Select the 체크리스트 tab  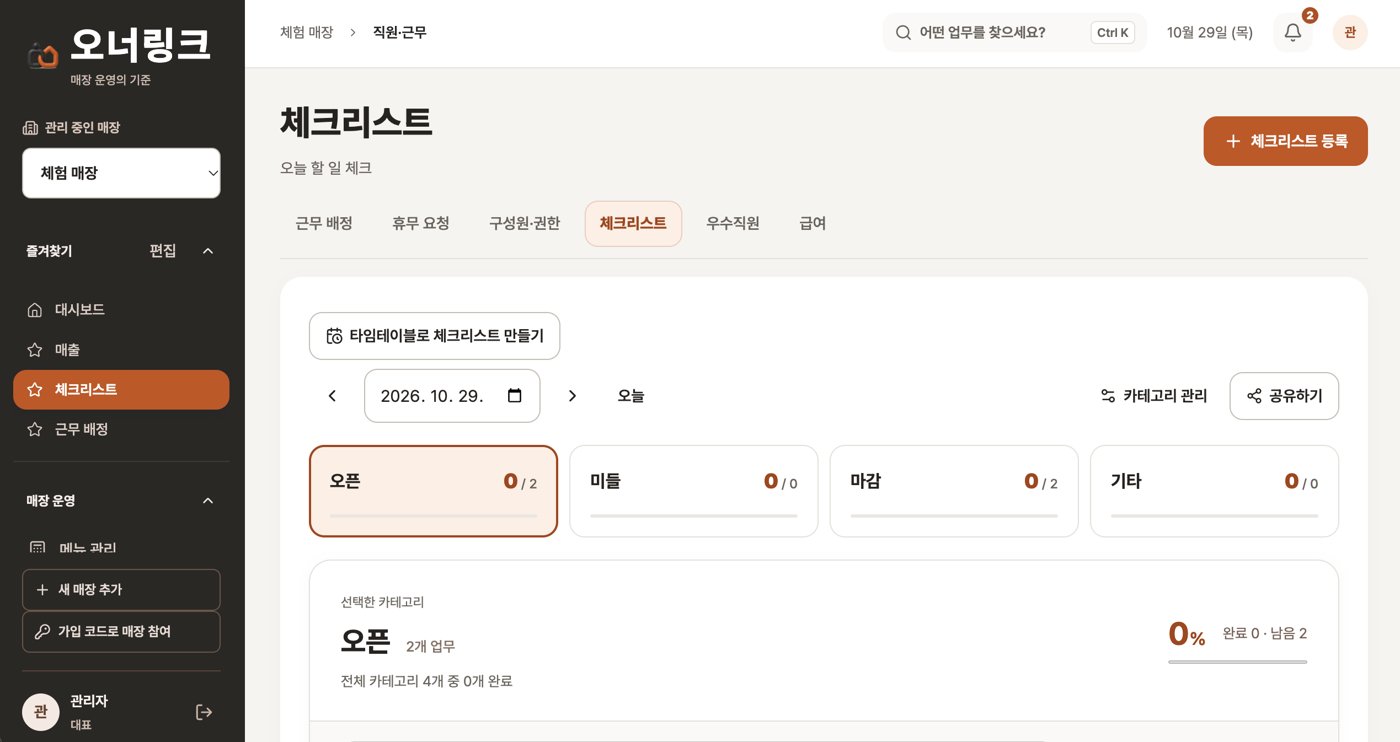633,223
